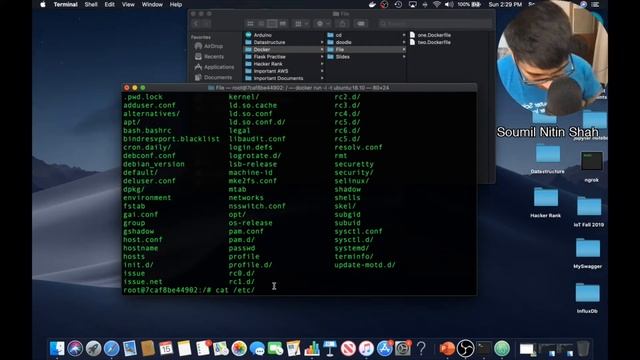The height and width of the screenshot is (360, 640).
Task: Open News icon in the Dock
Action: pyautogui.click(x=348, y=349)
